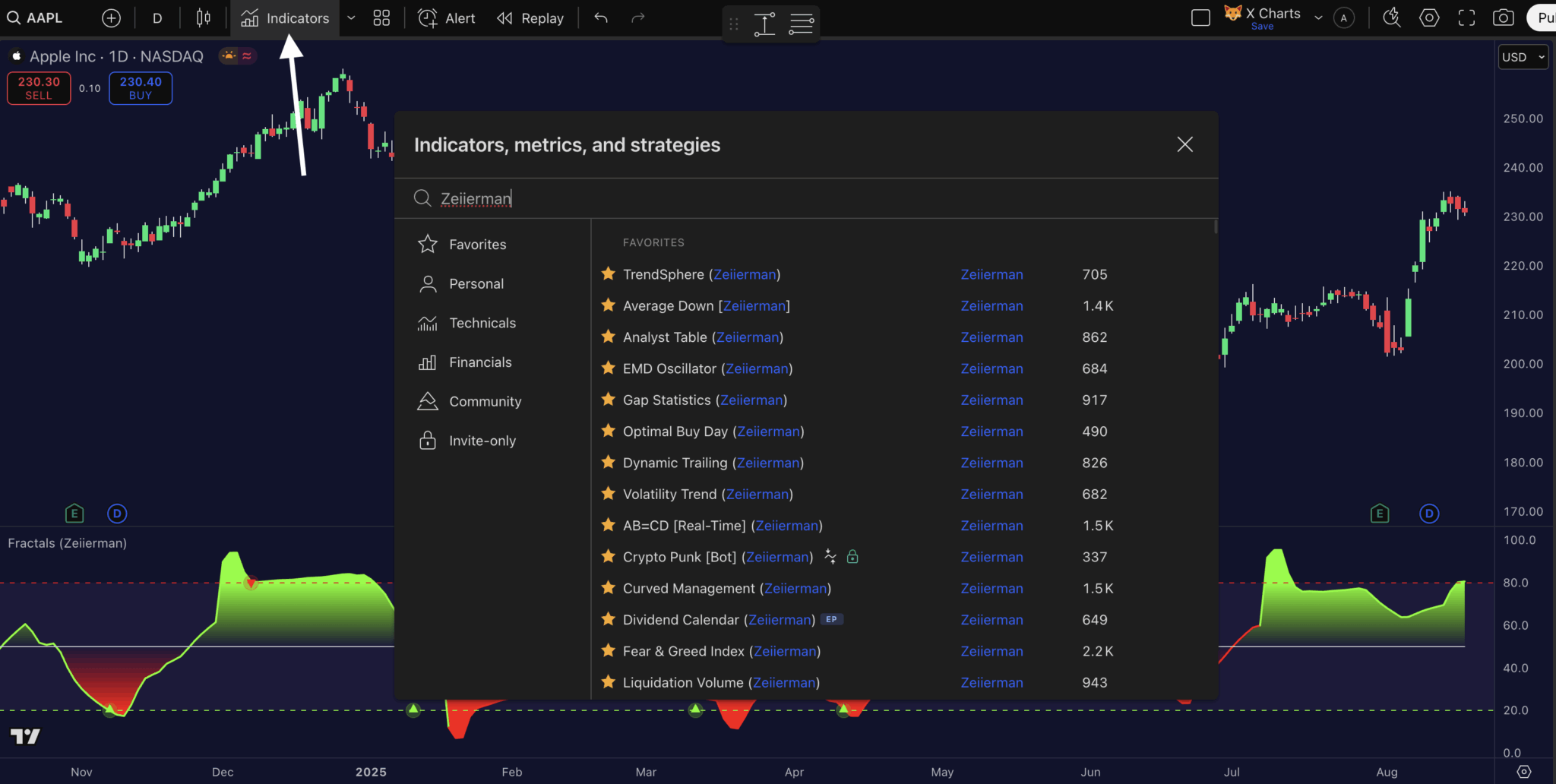The width and height of the screenshot is (1556, 784).
Task: Unfavorite the TrendSphere indicator star
Action: click(x=608, y=274)
